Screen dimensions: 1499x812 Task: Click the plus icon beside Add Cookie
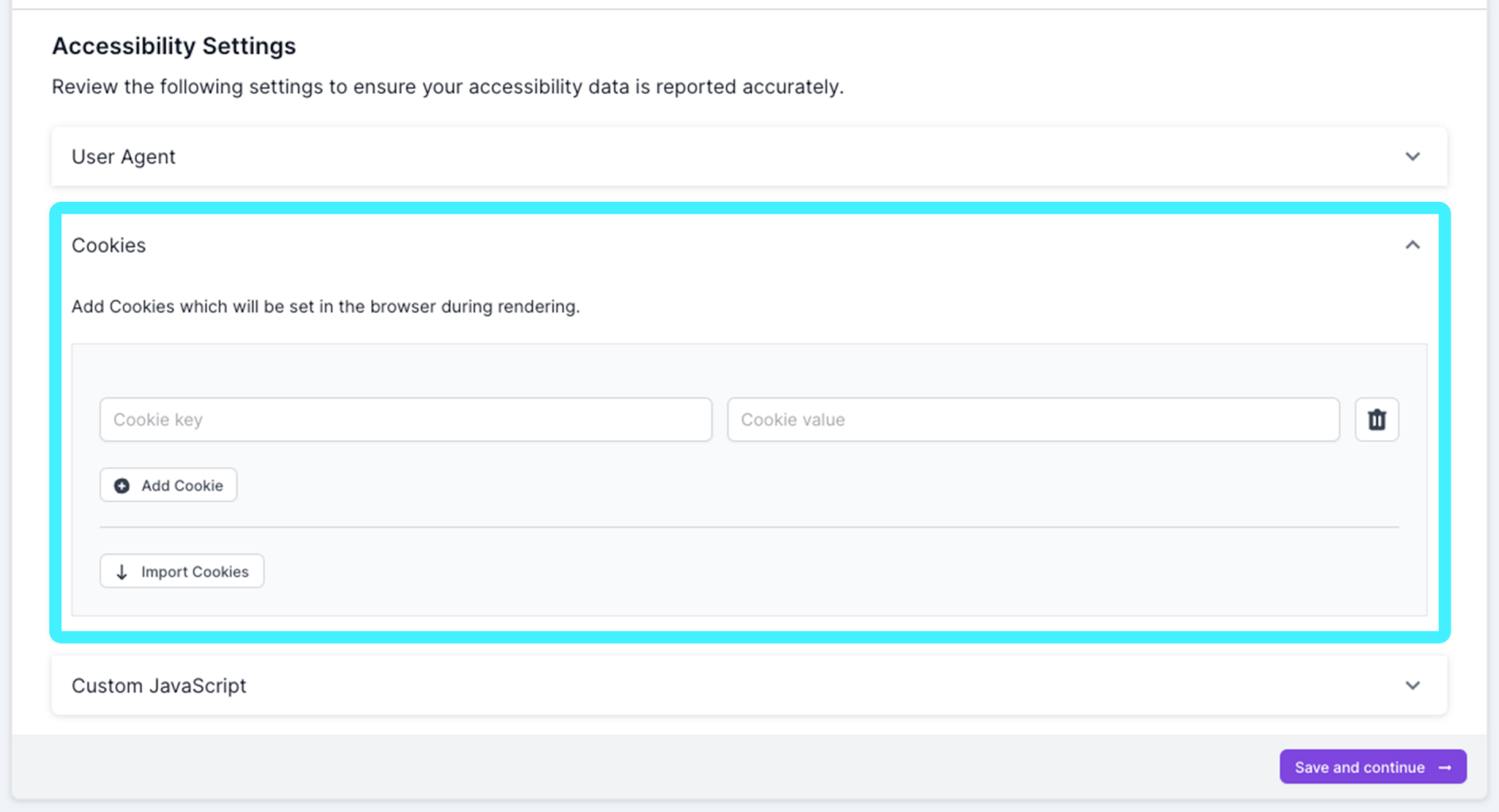pyautogui.click(x=122, y=485)
